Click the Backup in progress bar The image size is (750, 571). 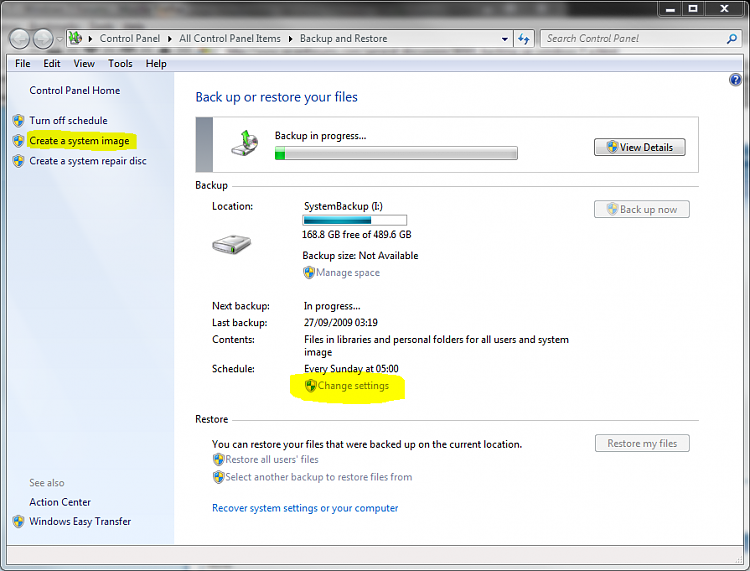tap(396, 153)
